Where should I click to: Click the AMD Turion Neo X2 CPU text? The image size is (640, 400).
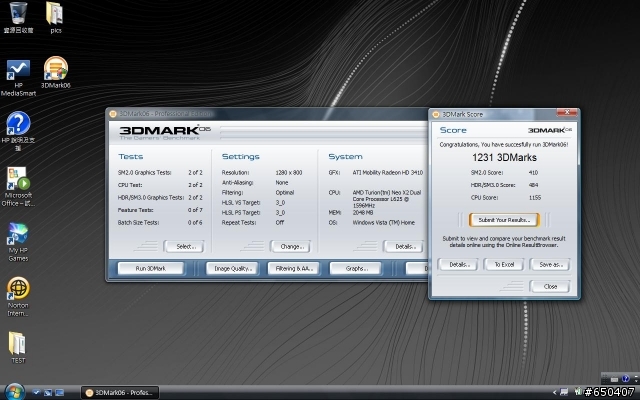pyautogui.click(x=387, y=199)
